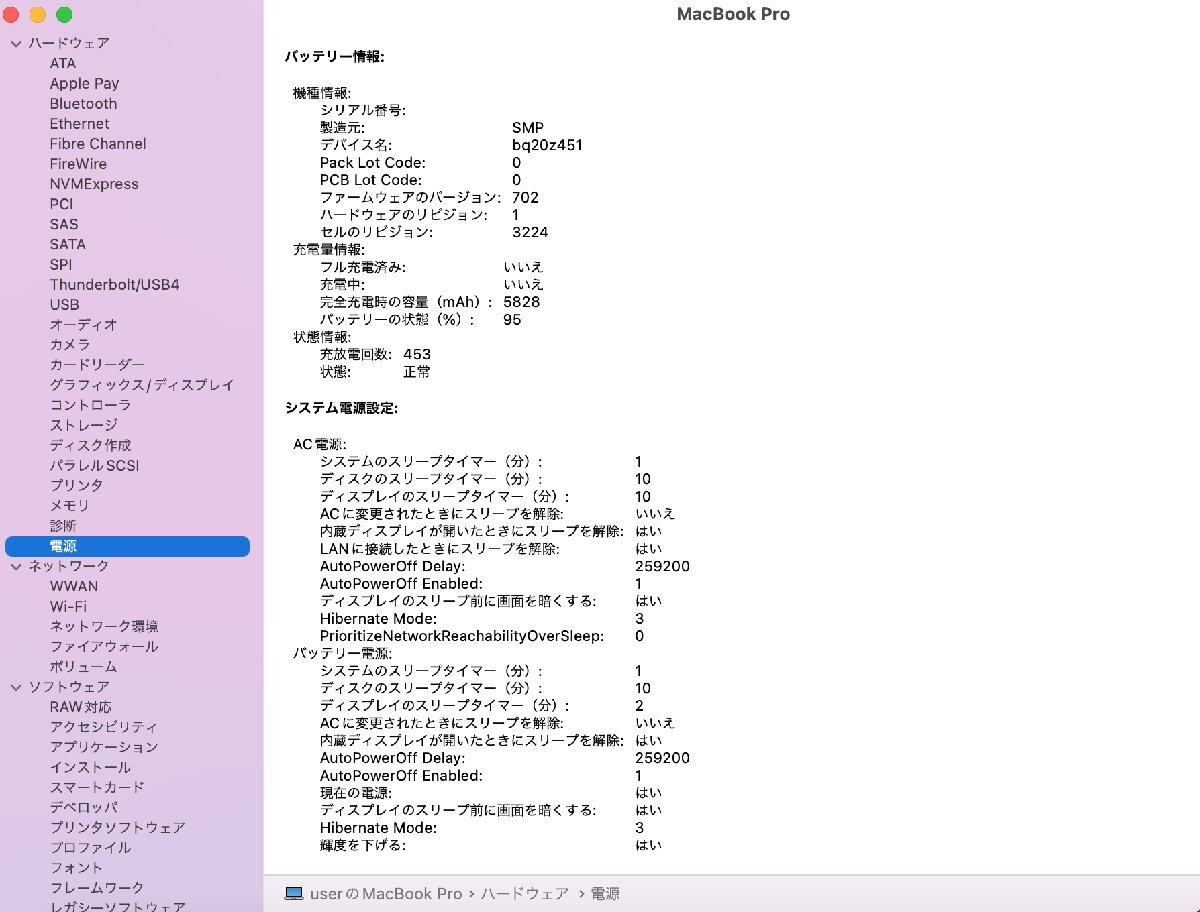Click cell revision value 3224
The height and width of the screenshot is (912, 1200).
[x=530, y=232]
